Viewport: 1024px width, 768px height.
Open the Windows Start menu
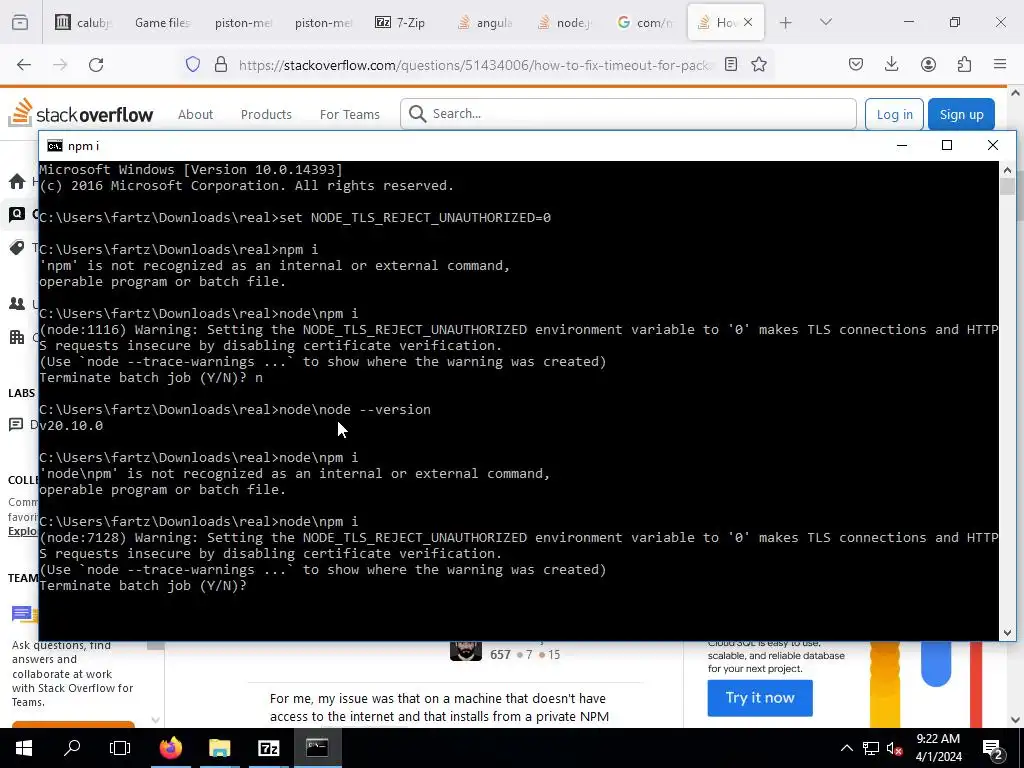click(x=24, y=748)
